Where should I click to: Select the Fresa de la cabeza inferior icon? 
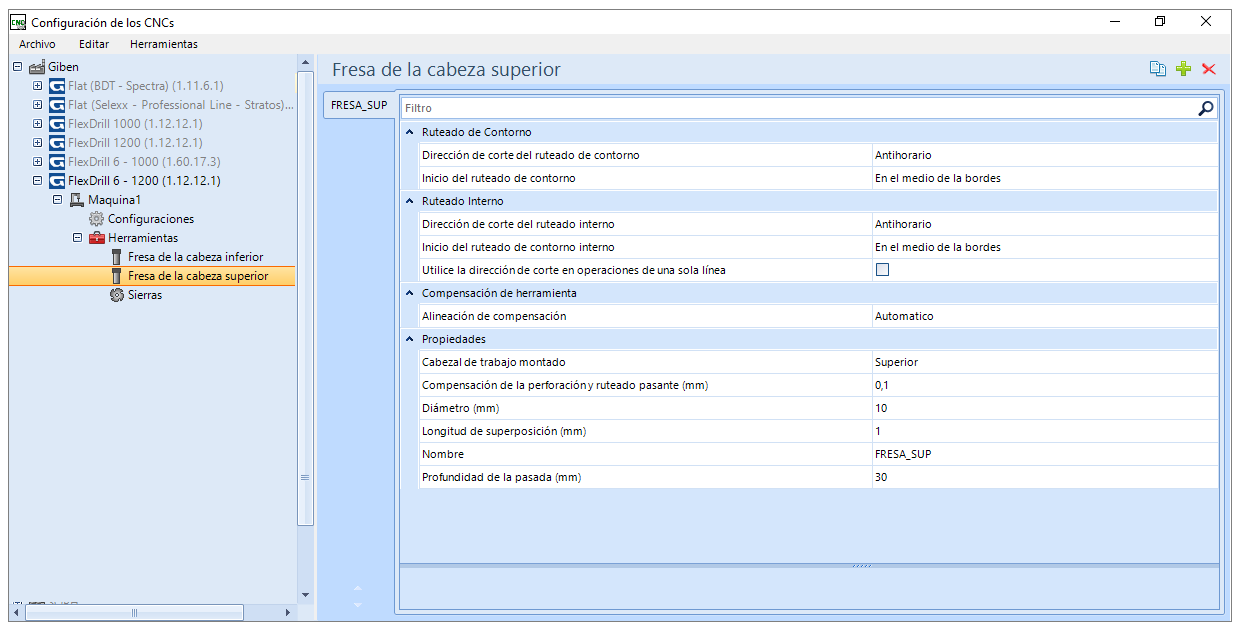(x=116, y=257)
